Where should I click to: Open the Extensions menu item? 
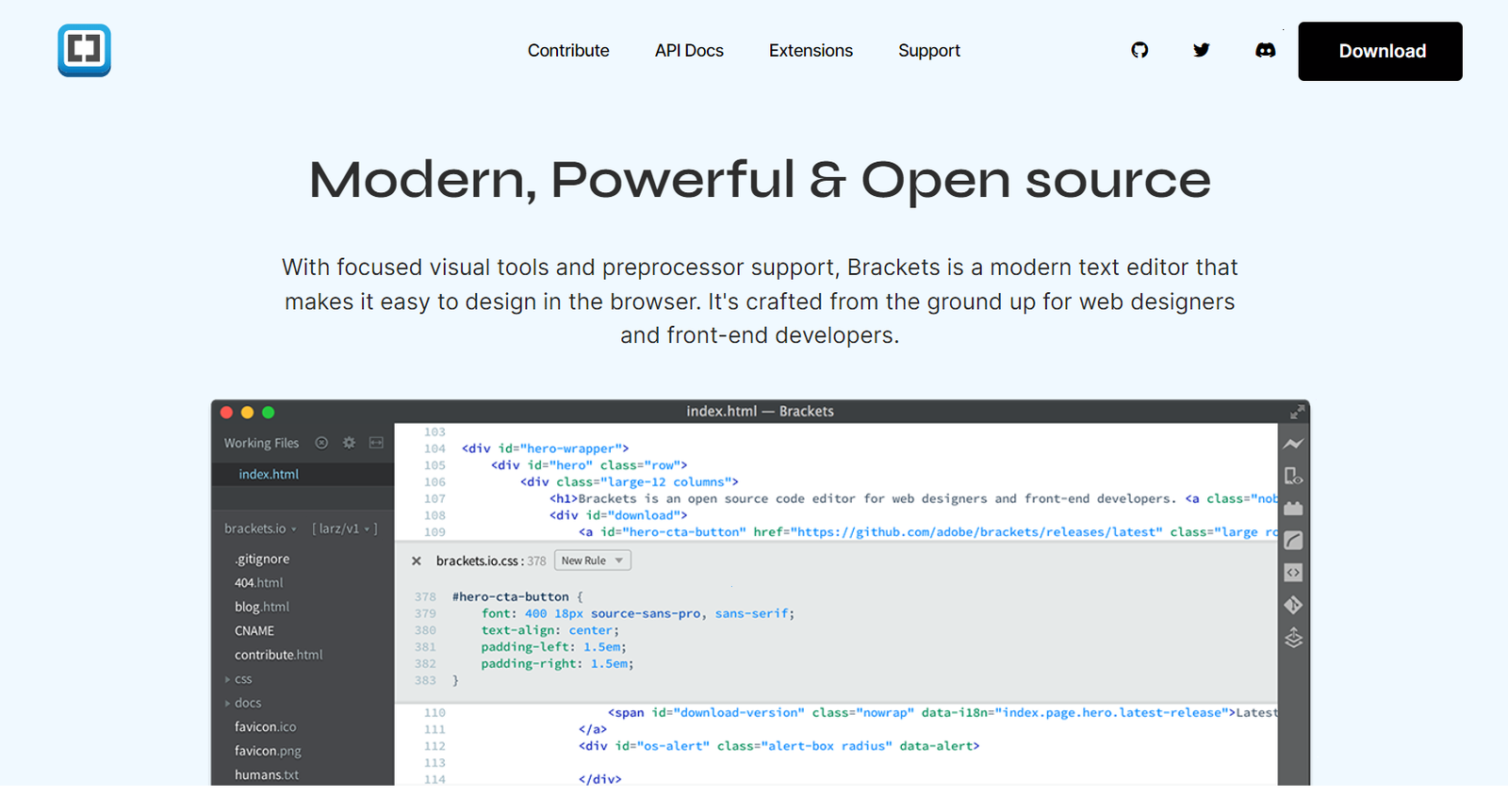pyautogui.click(x=811, y=51)
